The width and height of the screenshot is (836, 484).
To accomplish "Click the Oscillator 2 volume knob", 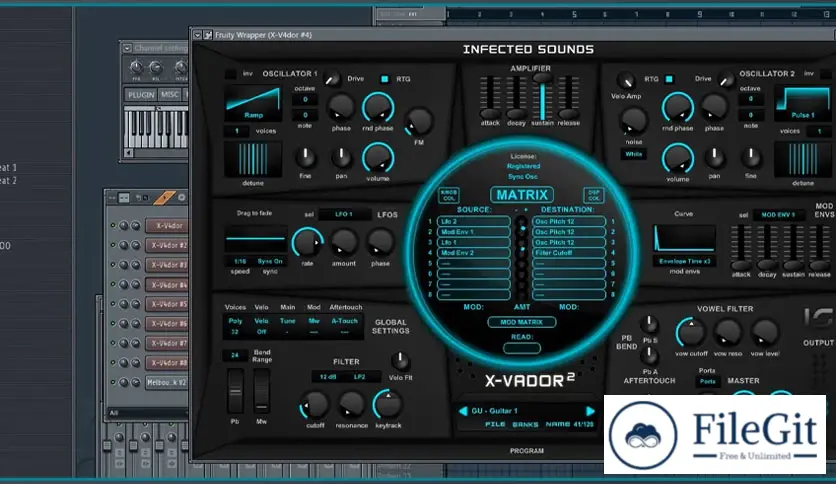I will (x=678, y=158).
